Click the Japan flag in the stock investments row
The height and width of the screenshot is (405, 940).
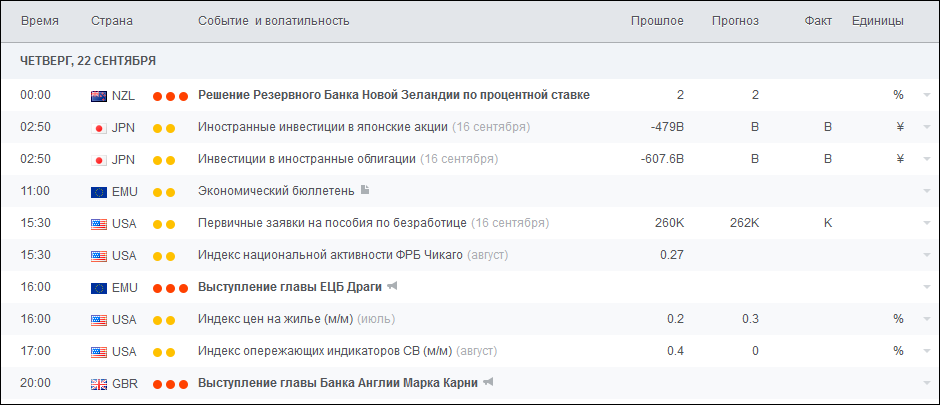(x=99, y=128)
